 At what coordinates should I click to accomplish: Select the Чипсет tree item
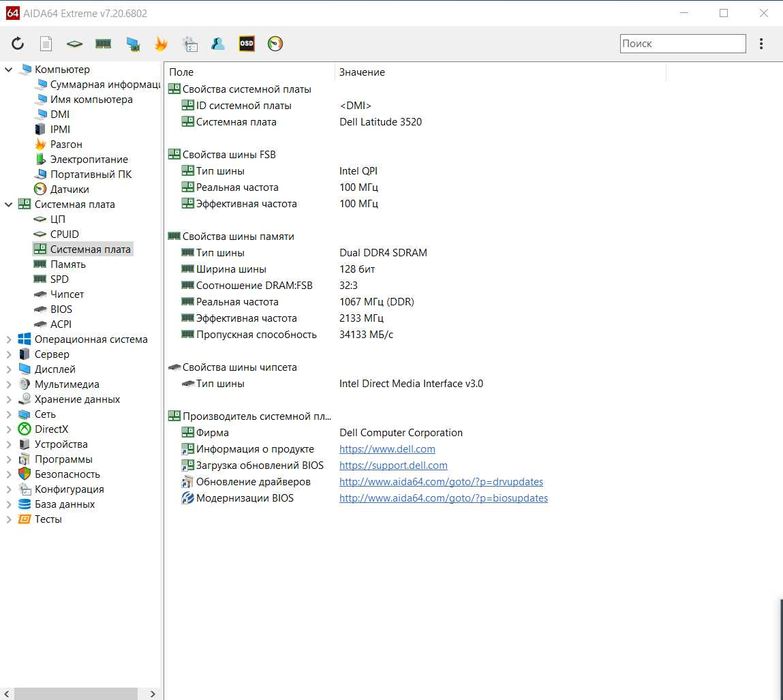pyautogui.click(x=59, y=294)
